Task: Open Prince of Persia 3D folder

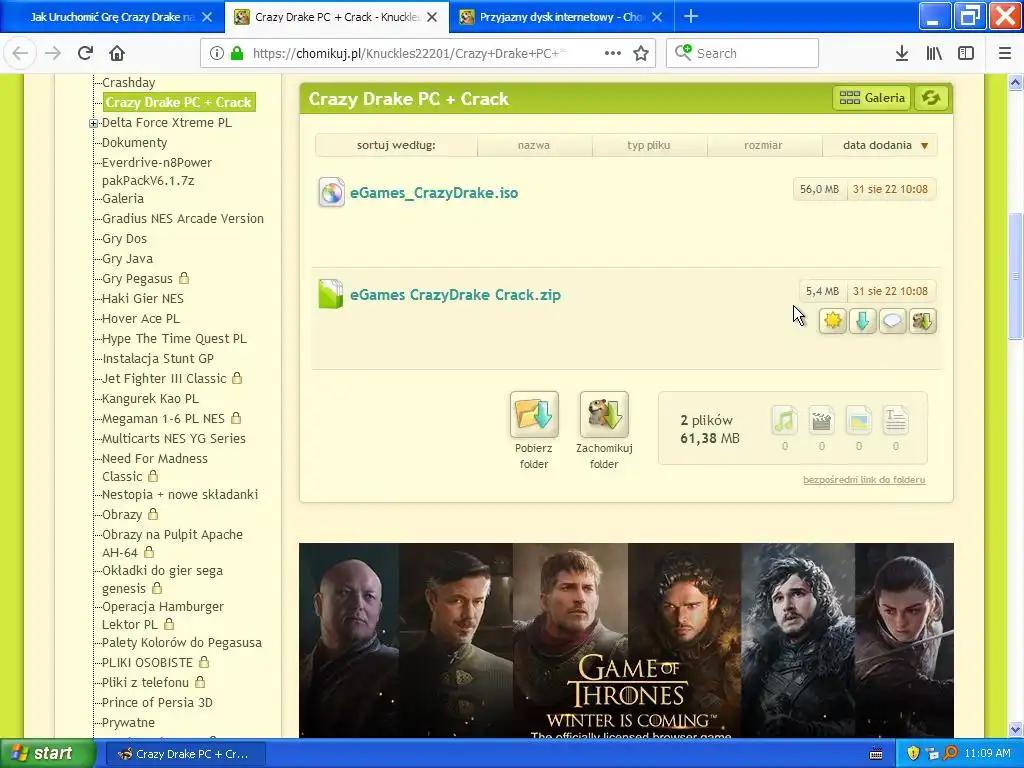Action: tap(157, 703)
